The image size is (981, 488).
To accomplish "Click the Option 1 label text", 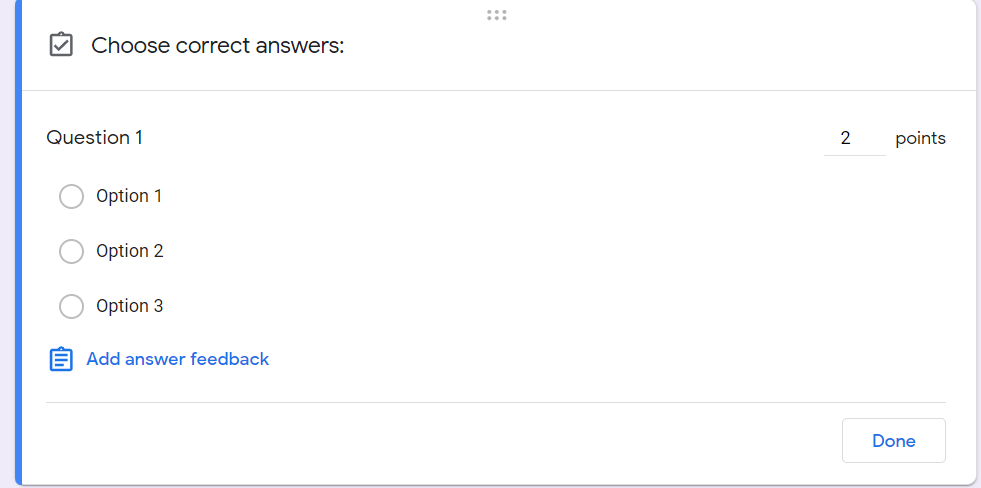I will click(x=129, y=196).
